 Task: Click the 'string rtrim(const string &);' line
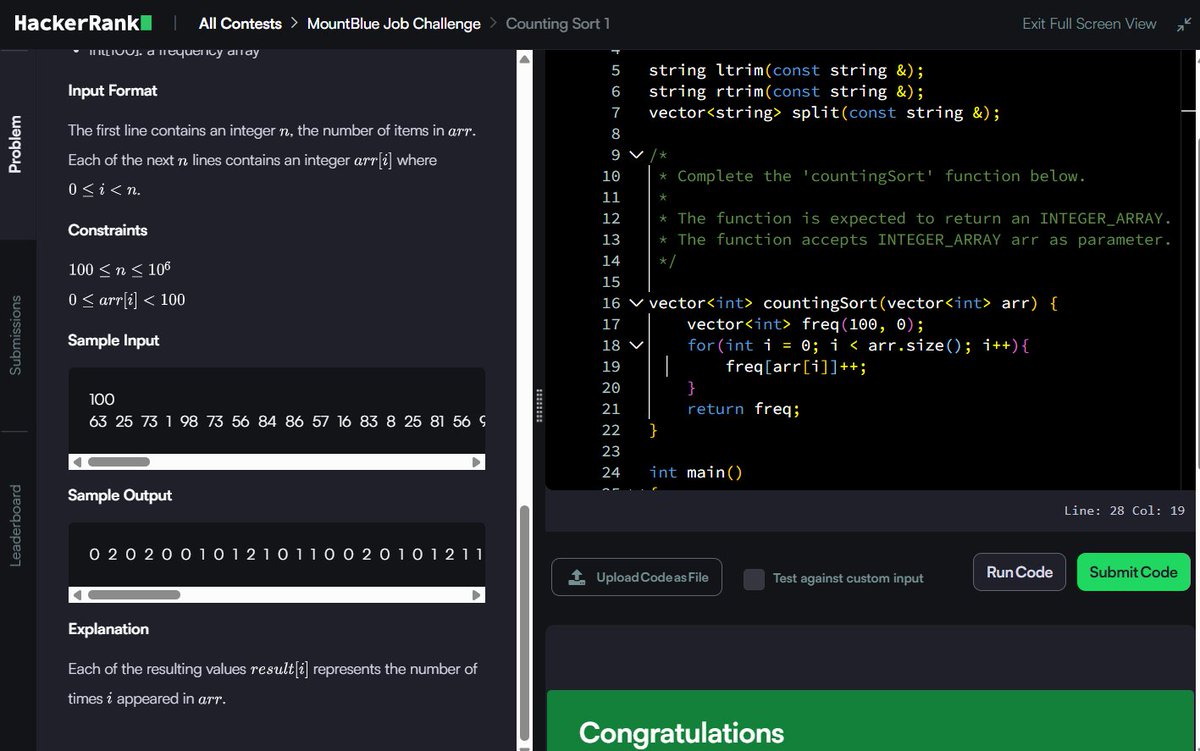786,91
